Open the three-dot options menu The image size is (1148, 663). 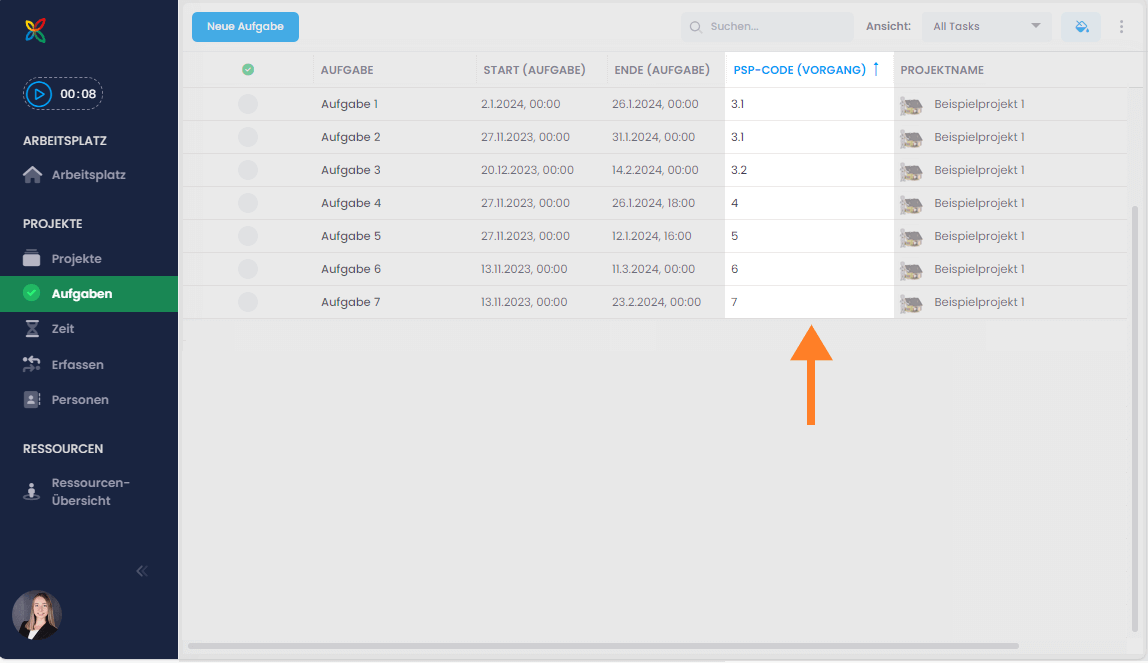point(1121,26)
